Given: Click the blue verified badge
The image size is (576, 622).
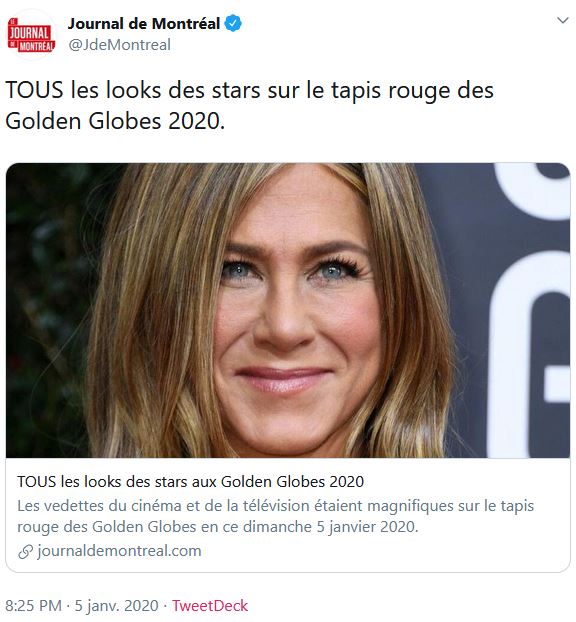Looking at the screenshot, I should point(233,23).
